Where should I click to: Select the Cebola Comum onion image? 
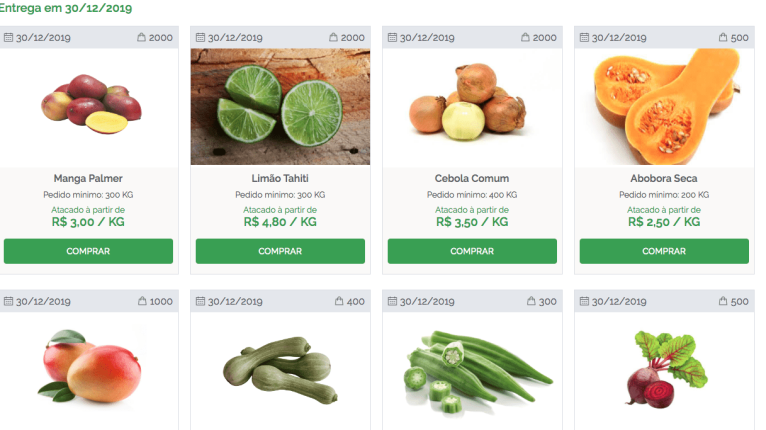472,105
